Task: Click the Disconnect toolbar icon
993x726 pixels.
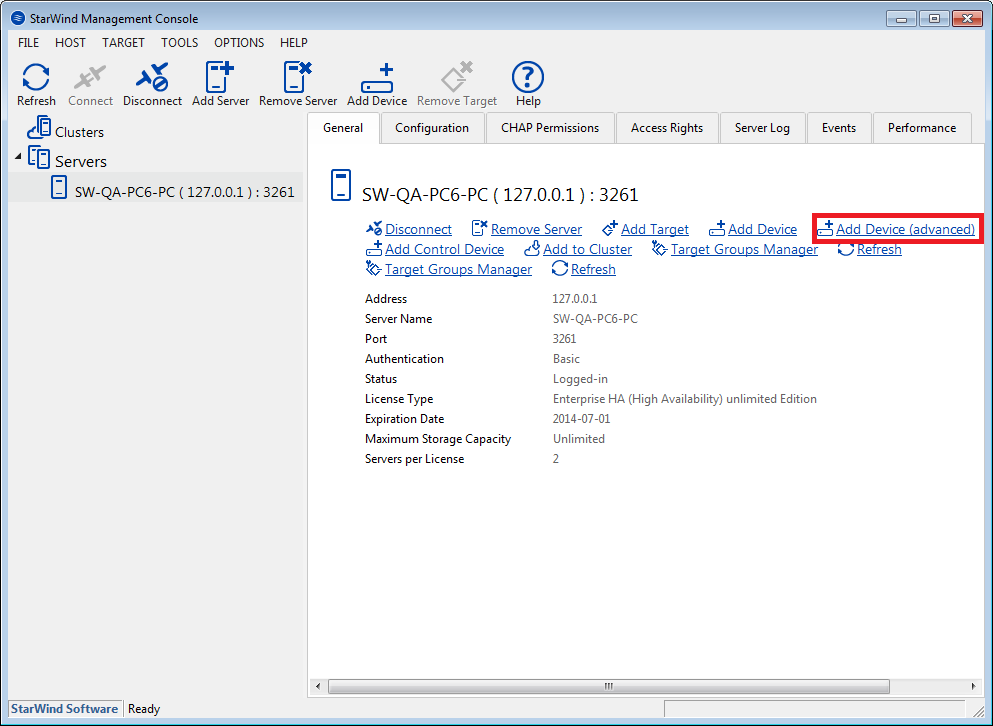Action: point(152,77)
